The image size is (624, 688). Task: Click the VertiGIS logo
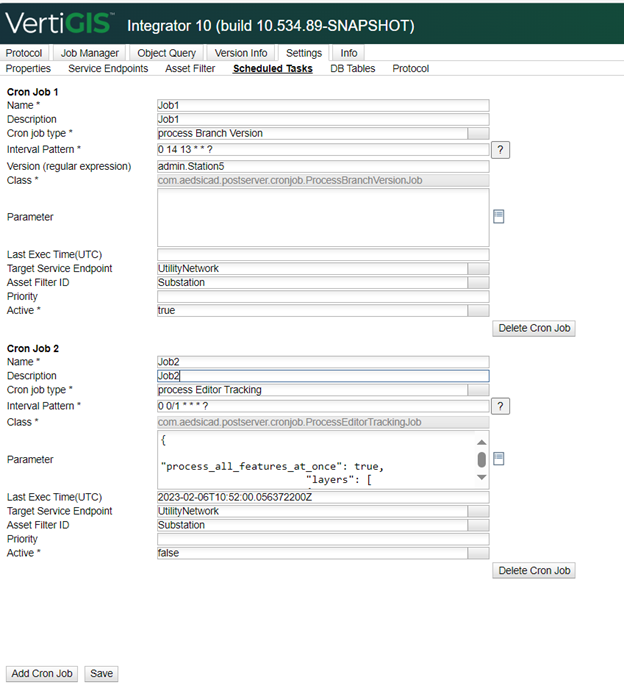click(59, 23)
